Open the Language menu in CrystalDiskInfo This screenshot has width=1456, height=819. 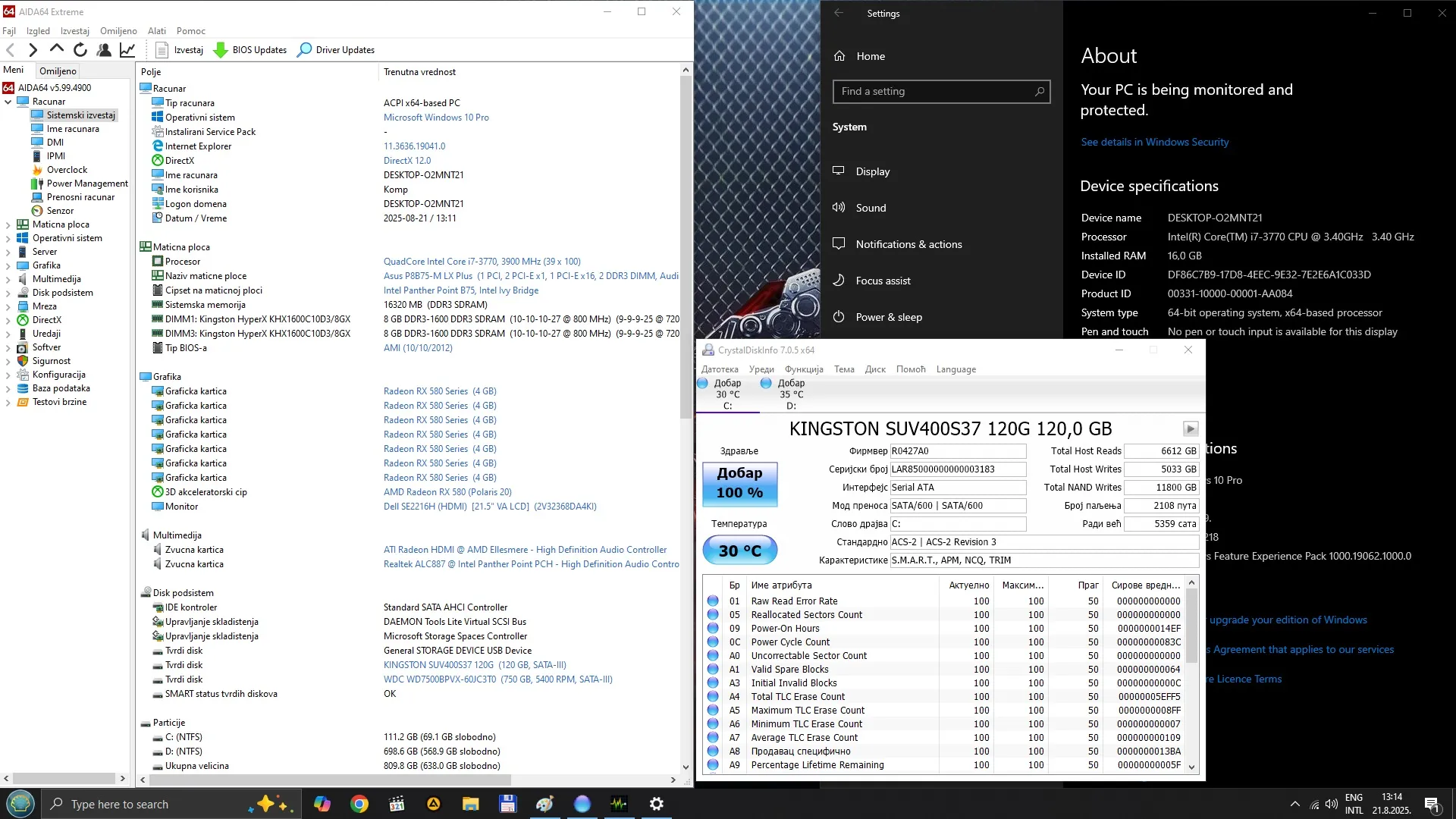(955, 369)
